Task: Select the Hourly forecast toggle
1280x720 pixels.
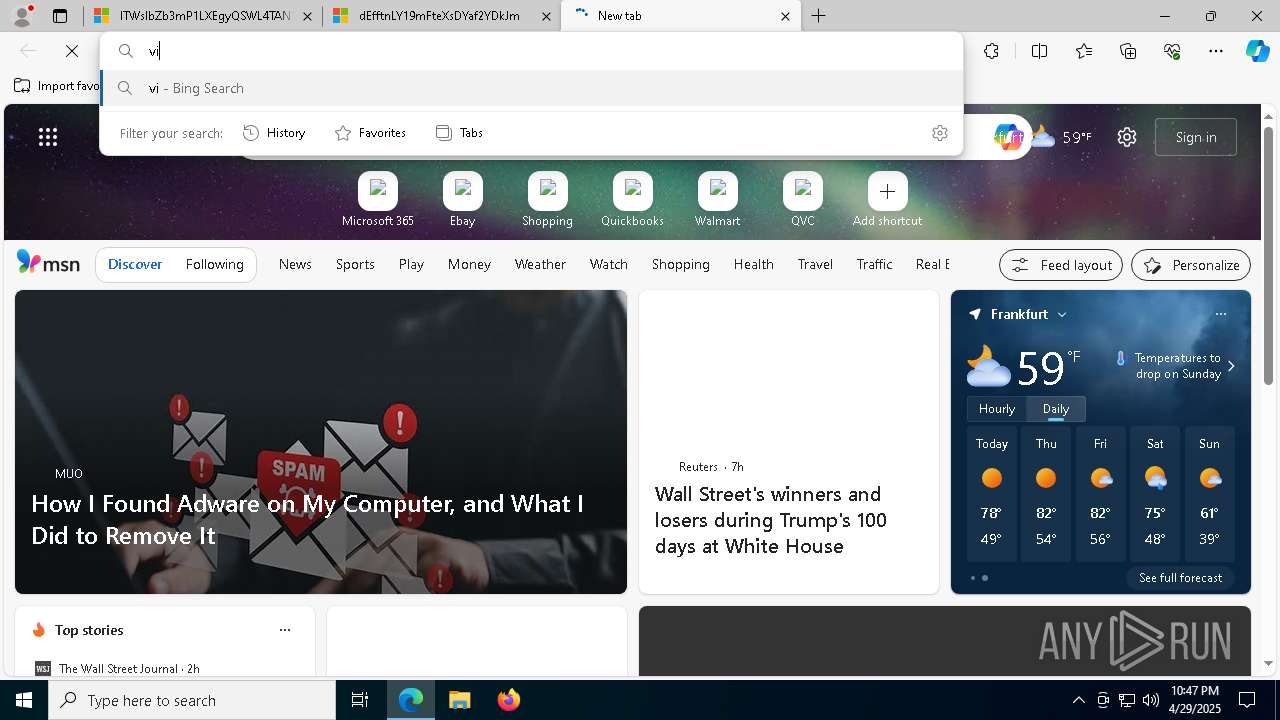Action: (x=997, y=409)
